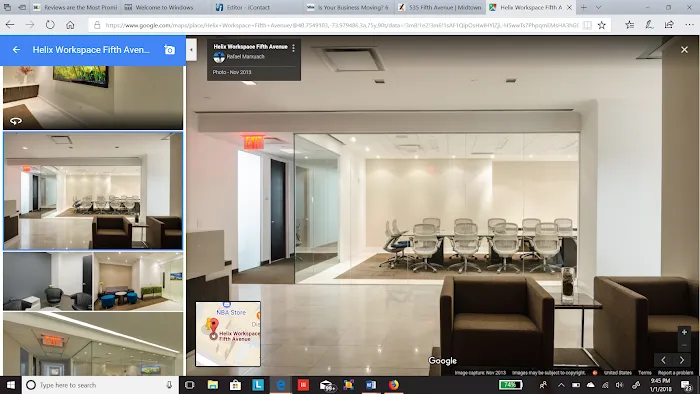Screen dimensions: 700x394
Task: Click Report a problem link
Action: (675, 373)
